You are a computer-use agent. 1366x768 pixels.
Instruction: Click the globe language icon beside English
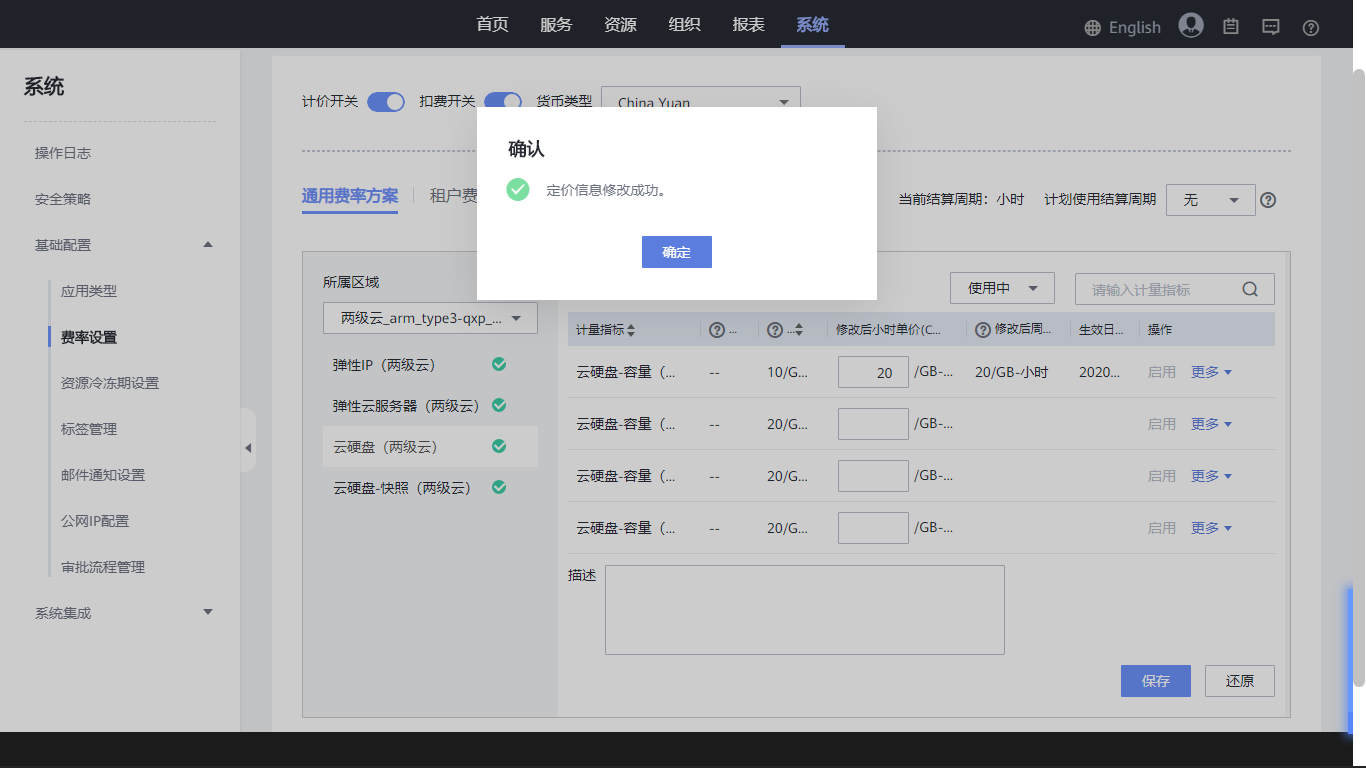click(x=1093, y=28)
